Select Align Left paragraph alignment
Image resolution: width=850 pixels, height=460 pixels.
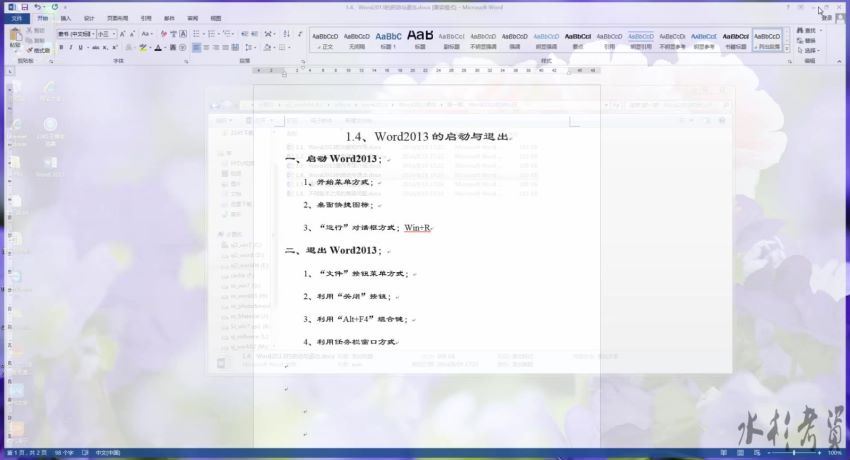[x=196, y=48]
